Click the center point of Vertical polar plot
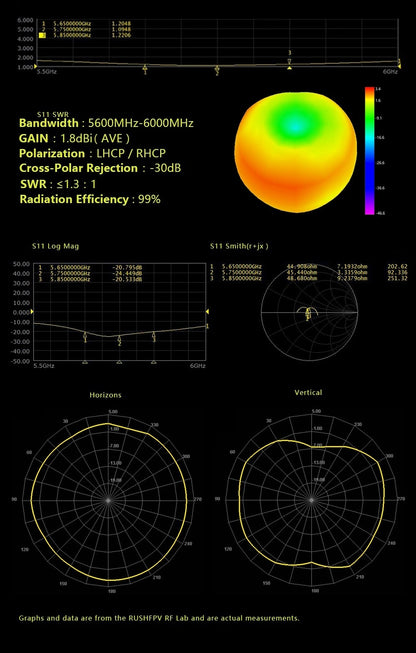 tap(311, 500)
